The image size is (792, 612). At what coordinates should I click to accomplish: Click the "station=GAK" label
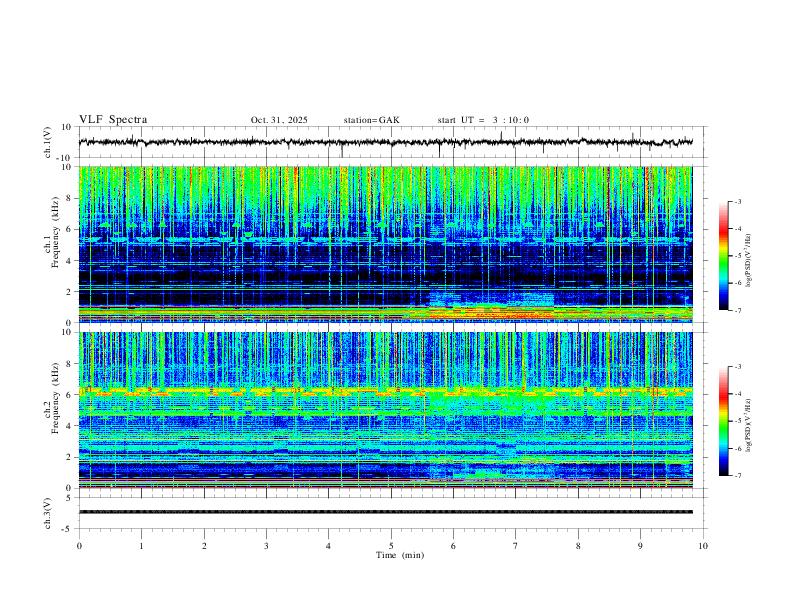click(371, 120)
